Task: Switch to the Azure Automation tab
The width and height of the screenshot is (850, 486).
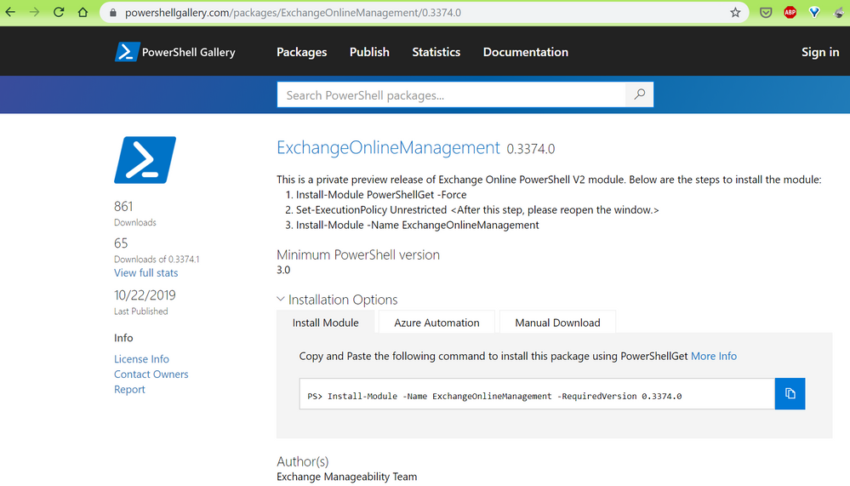Action: (x=436, y=322)
